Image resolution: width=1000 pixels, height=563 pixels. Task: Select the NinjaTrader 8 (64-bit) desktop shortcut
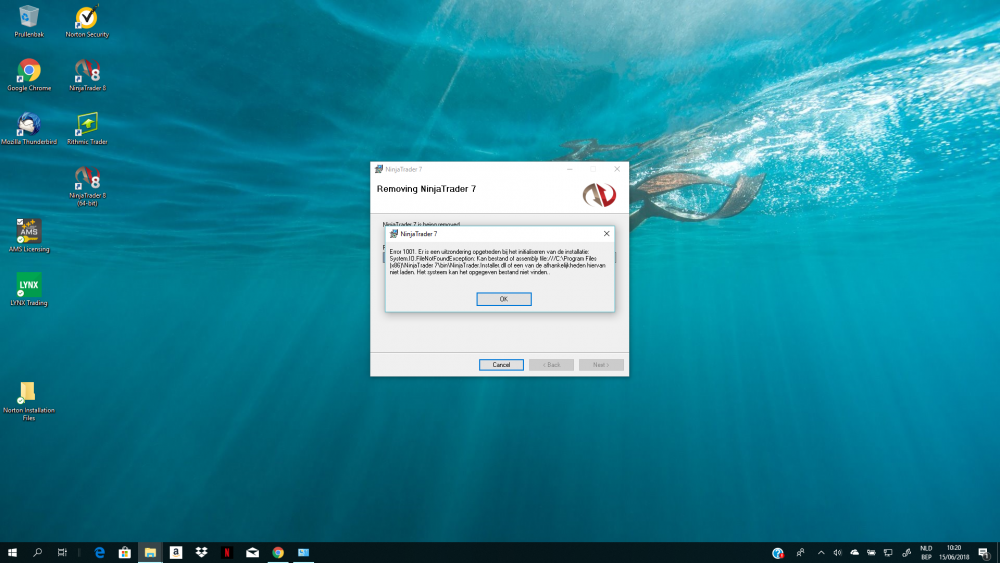tap(87, 178)
